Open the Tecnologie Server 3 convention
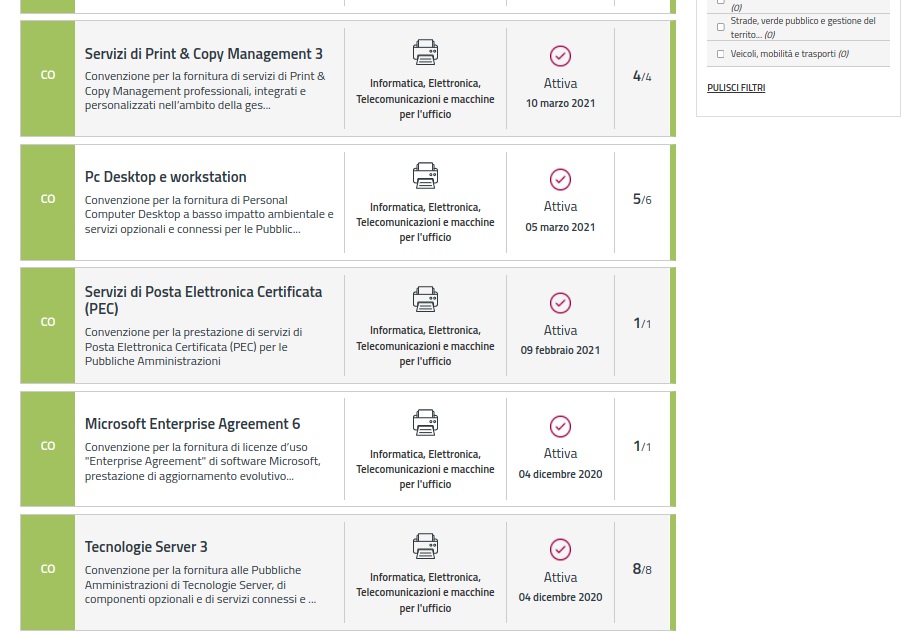The width and height of the screenshot is (902, 635). click(x=146, y=547)
